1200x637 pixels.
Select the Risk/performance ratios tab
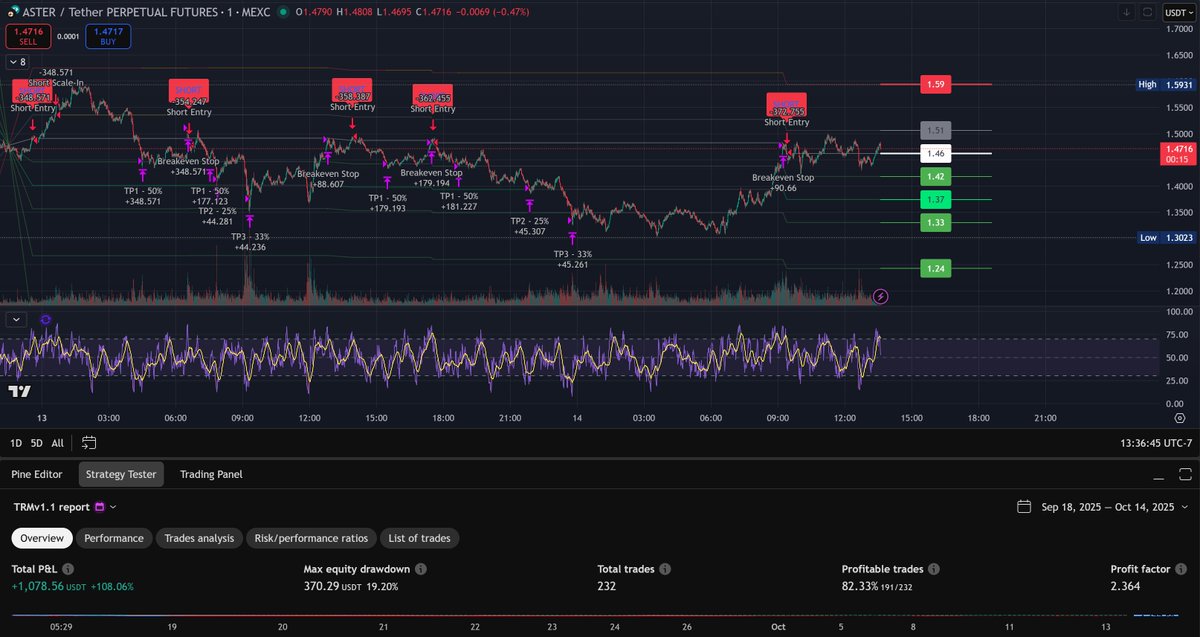point(313,538)
